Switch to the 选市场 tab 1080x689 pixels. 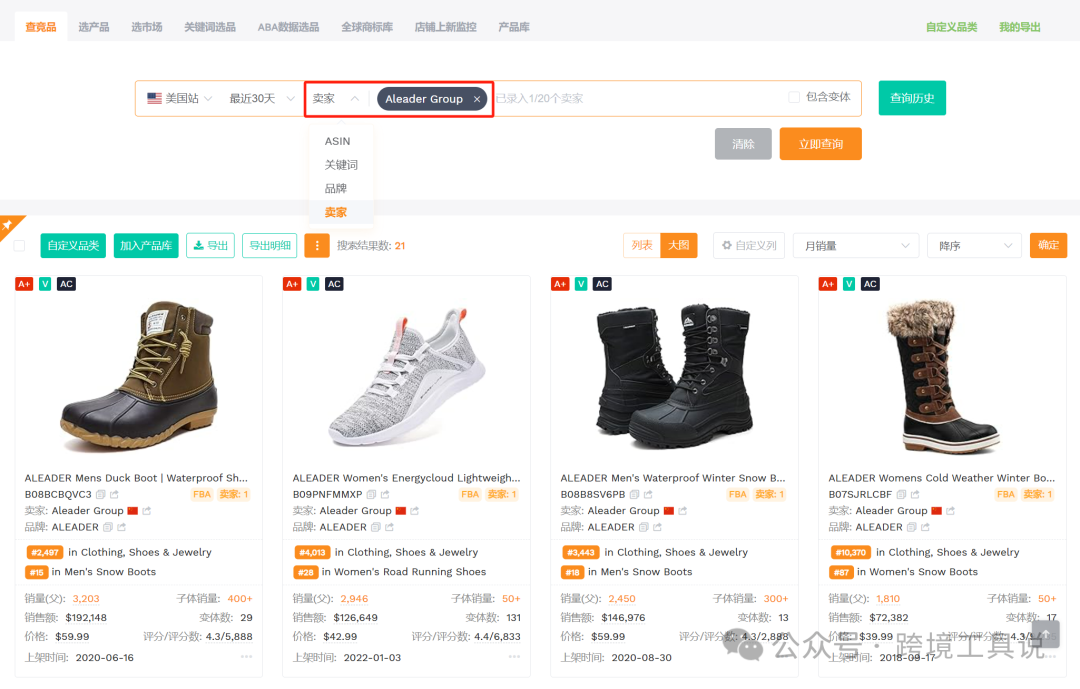pos(147,27)
